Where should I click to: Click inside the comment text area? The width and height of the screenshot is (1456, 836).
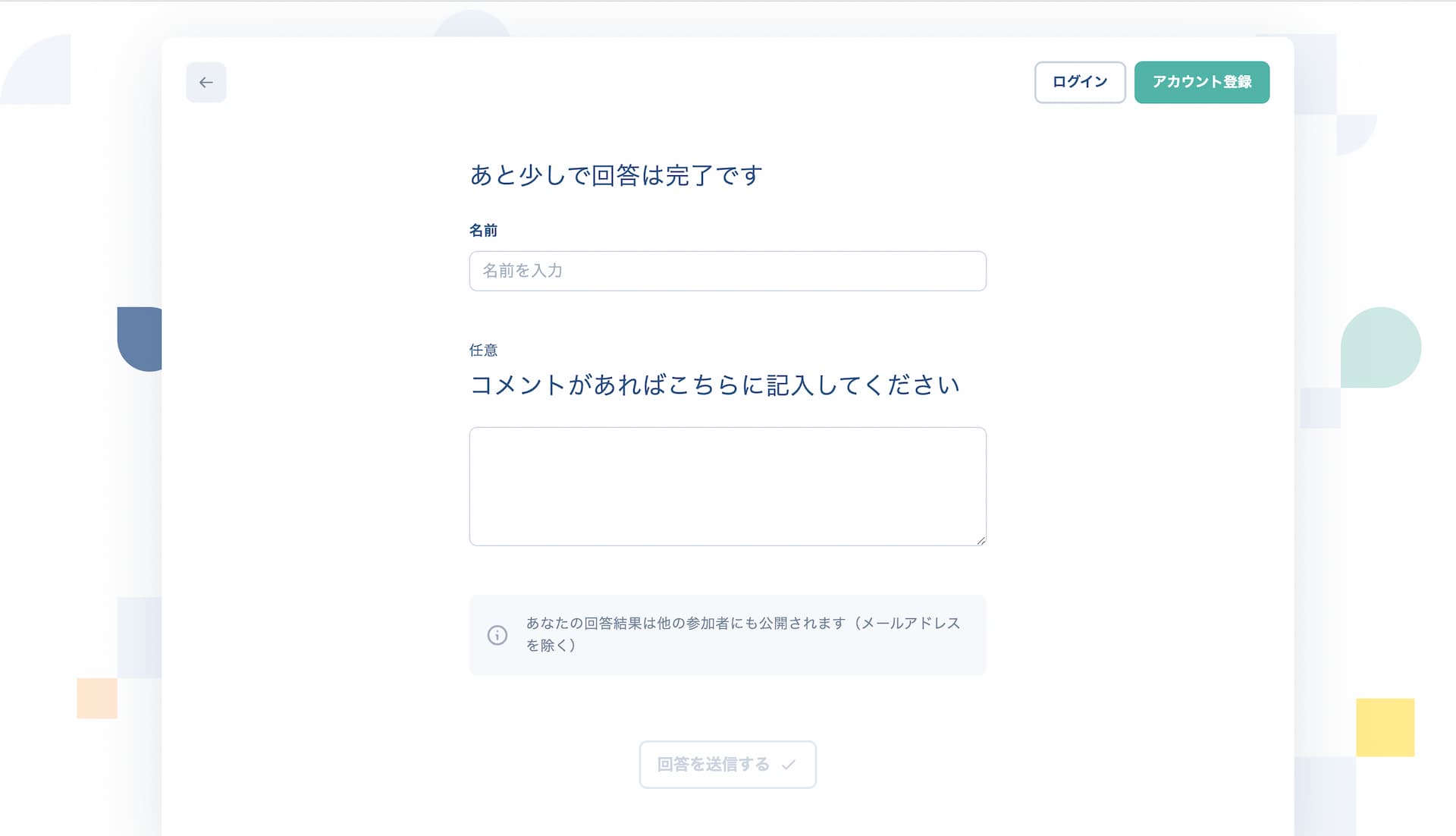pyautogui.click(x=727, y=486)
